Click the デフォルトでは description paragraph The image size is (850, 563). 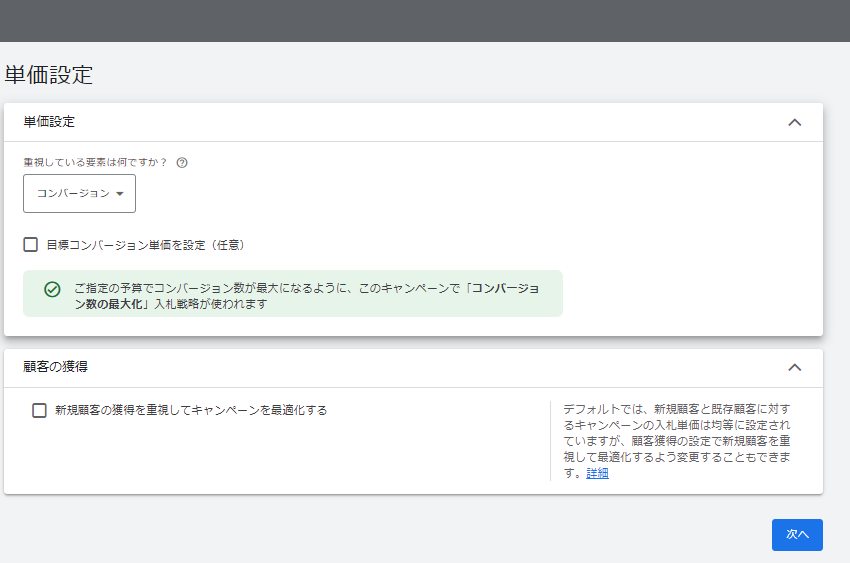click(677, 441)
